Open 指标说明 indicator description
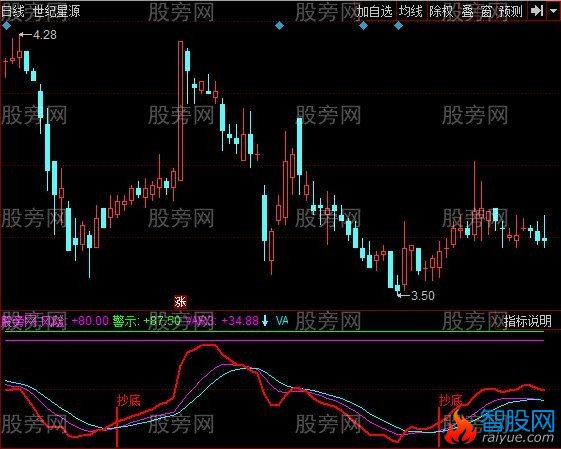This screenshot has width=561, height=449. (528, 321)
